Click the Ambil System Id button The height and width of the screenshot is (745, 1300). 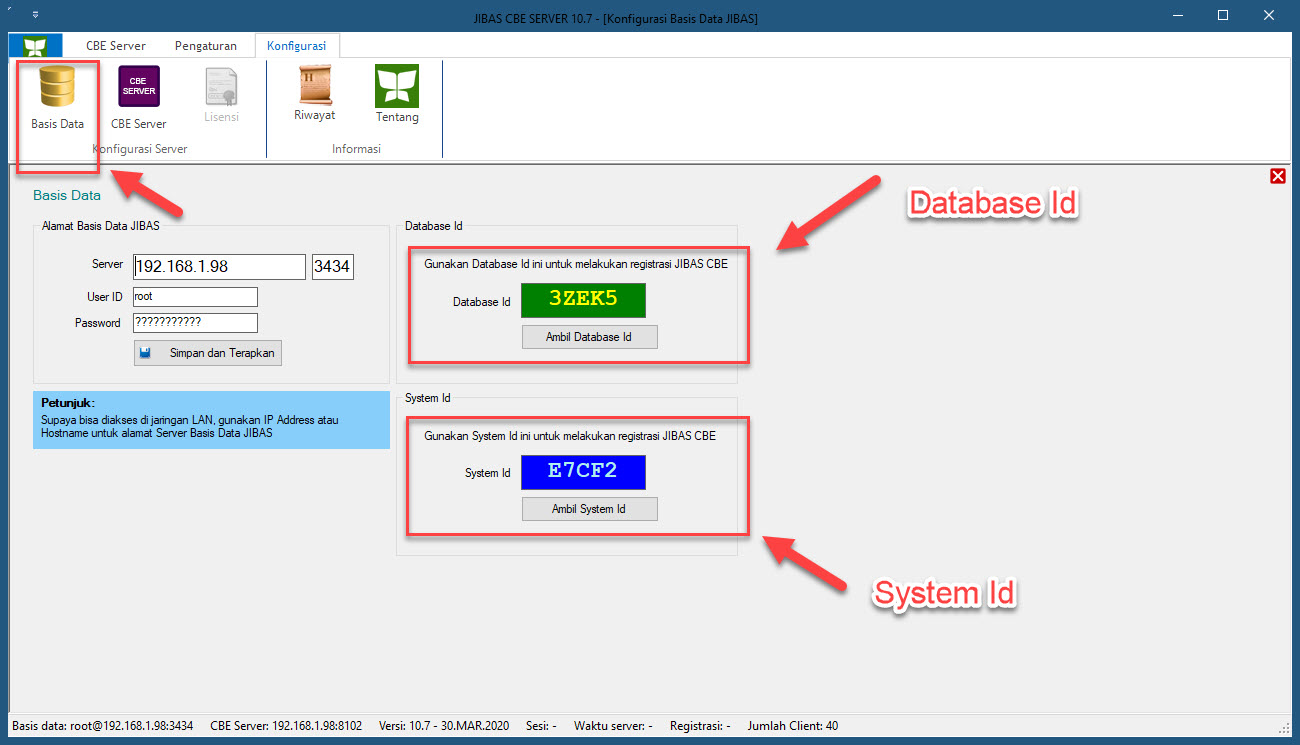(589, 508)
